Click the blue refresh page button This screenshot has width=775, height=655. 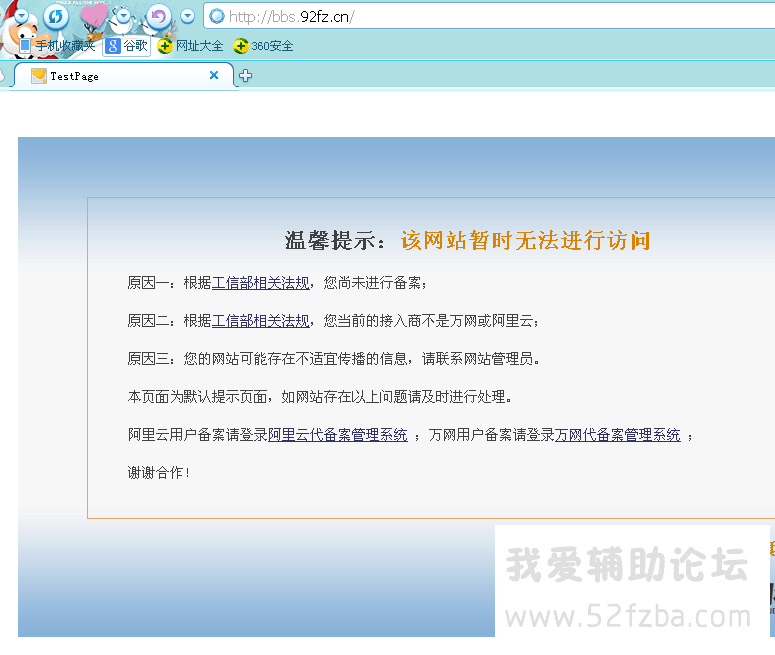click(x=55, y=17)
